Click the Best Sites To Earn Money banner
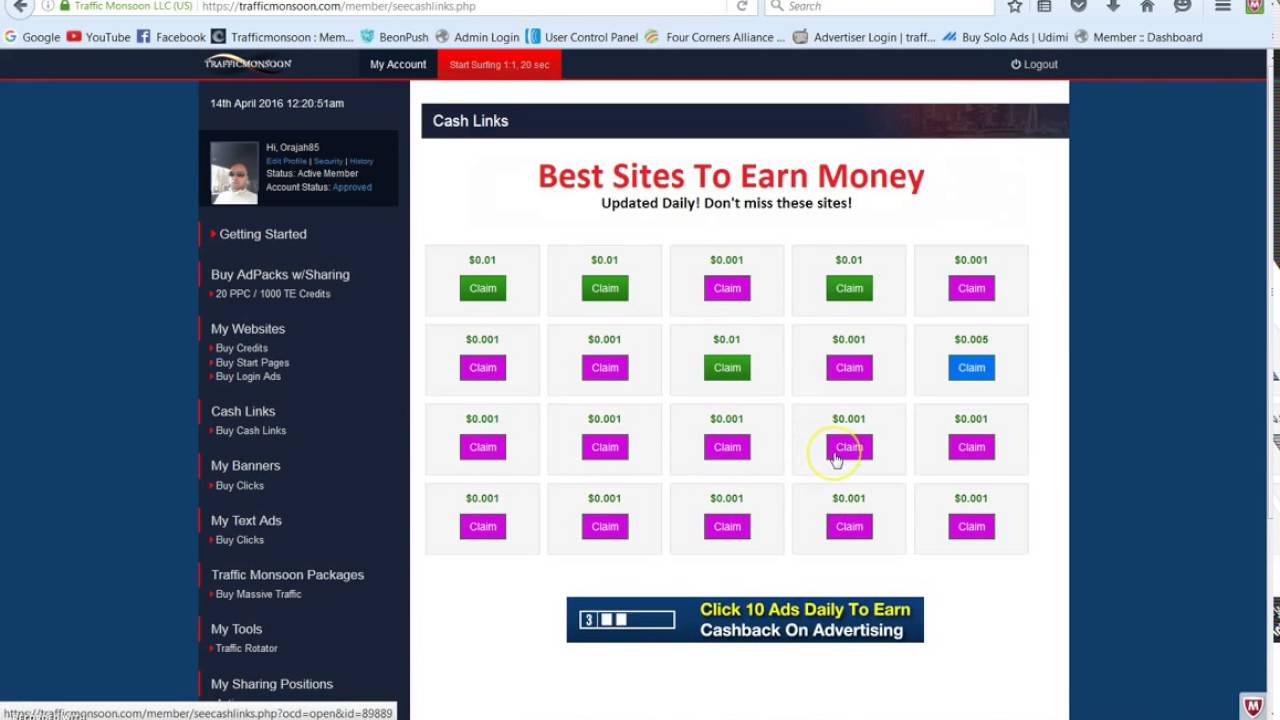The width and height of the screenshot is (1280, 720). 730,186
